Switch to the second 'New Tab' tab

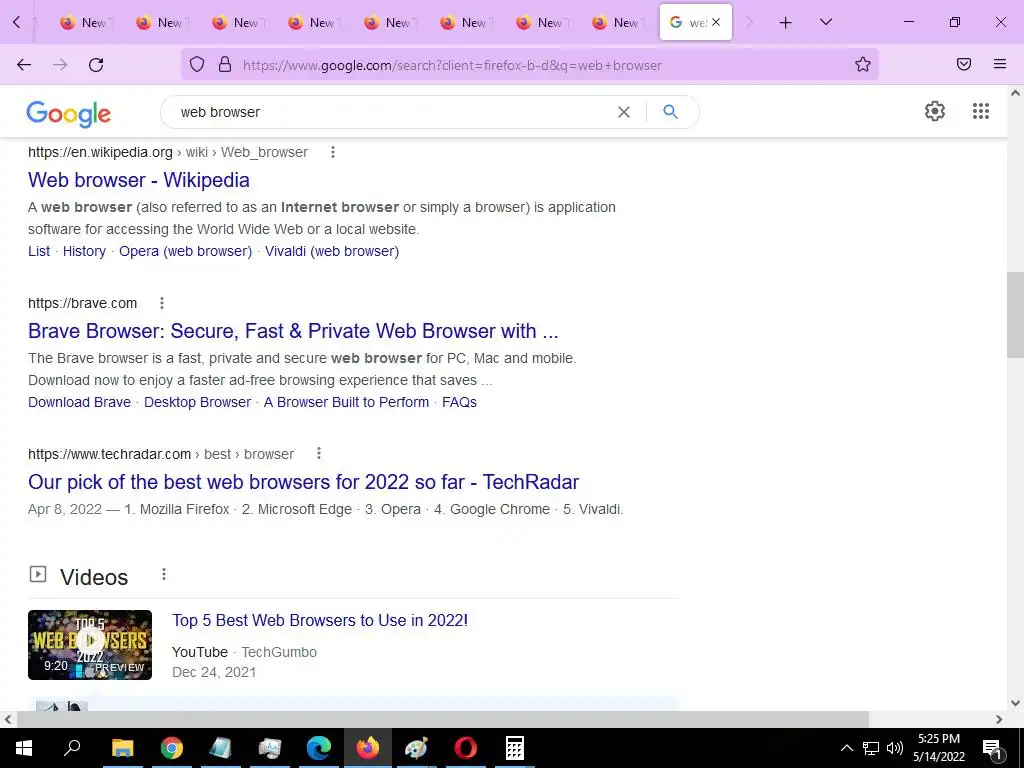[x=161, y=22]
